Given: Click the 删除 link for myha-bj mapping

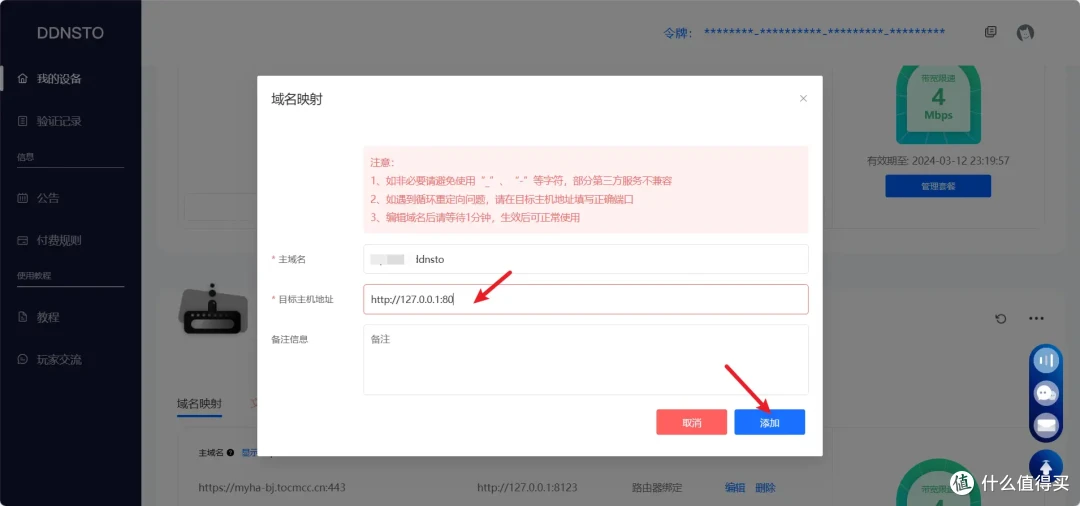Looking at the screenshot, I should click(765, 487).
